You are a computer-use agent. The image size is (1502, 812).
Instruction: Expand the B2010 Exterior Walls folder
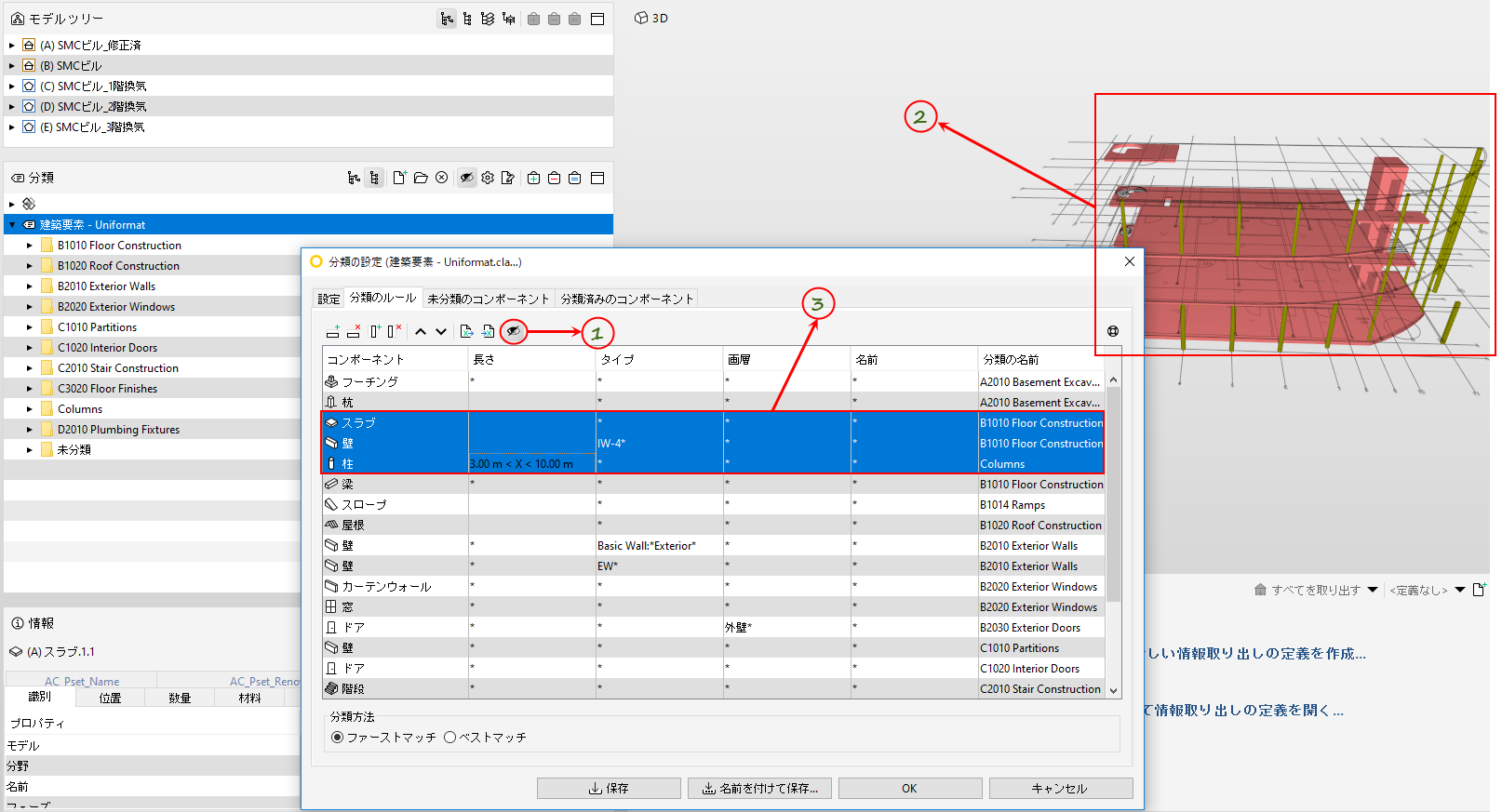tap(30, 286)
